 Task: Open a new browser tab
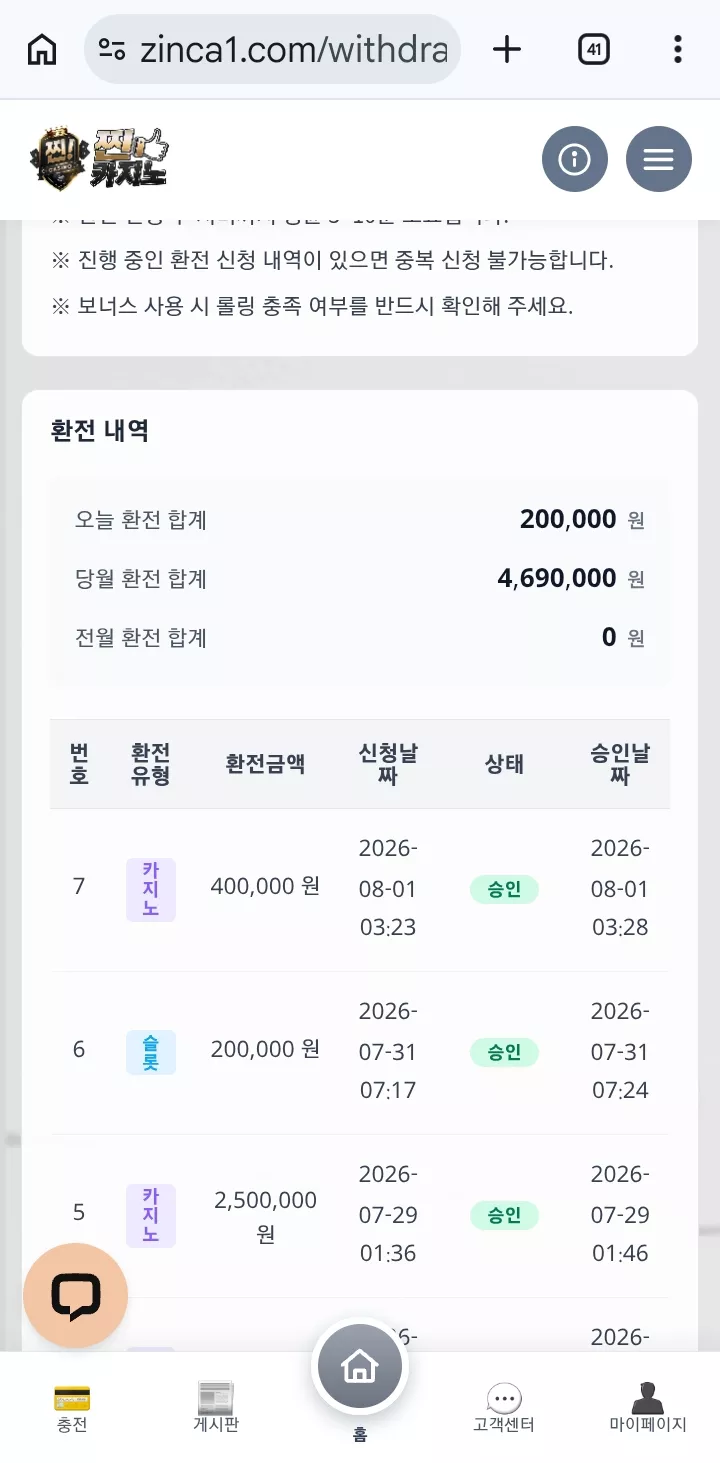(x=507, y=49)
